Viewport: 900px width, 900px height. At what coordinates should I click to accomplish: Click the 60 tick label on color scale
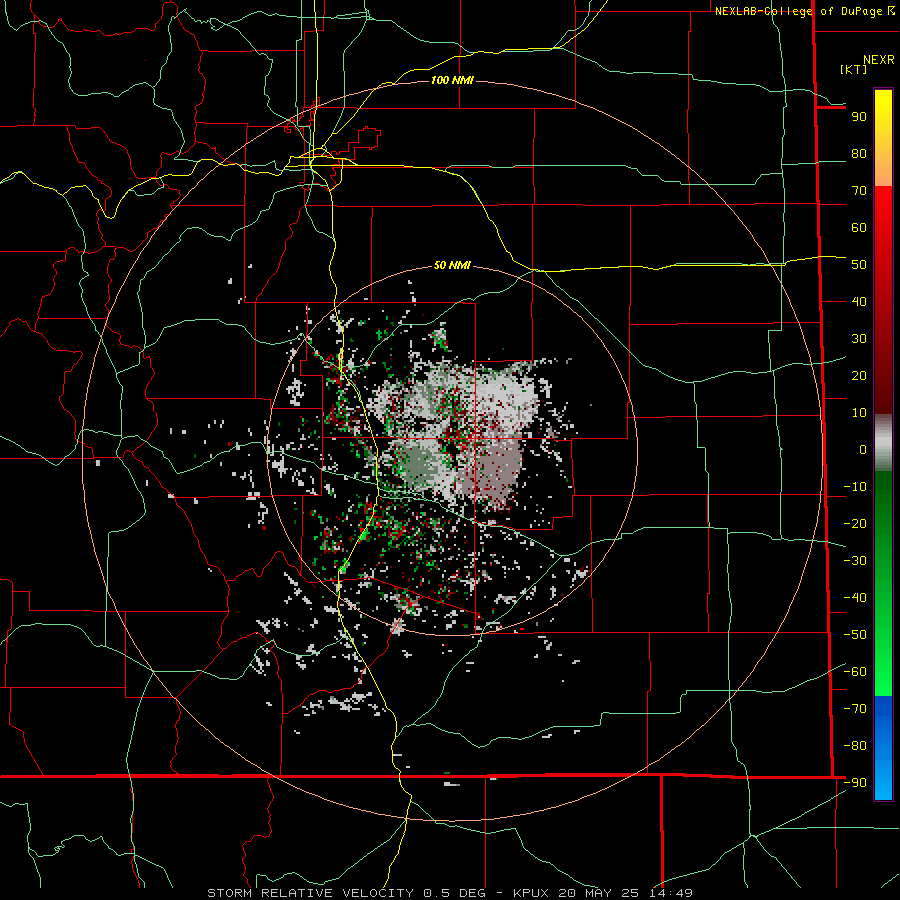pos(859,228)
